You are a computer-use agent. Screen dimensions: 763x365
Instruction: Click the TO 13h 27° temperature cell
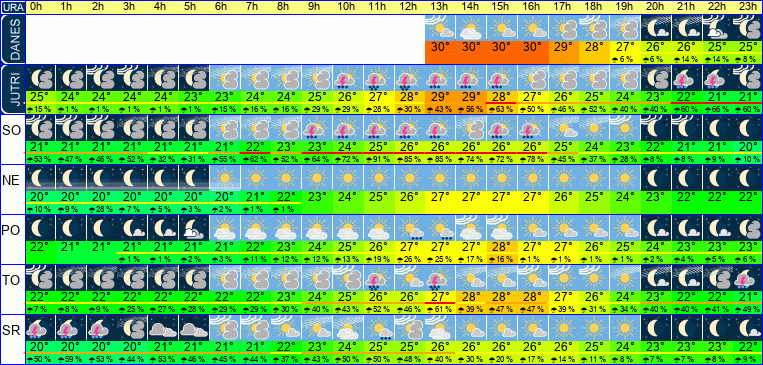(x=440, y=296)
